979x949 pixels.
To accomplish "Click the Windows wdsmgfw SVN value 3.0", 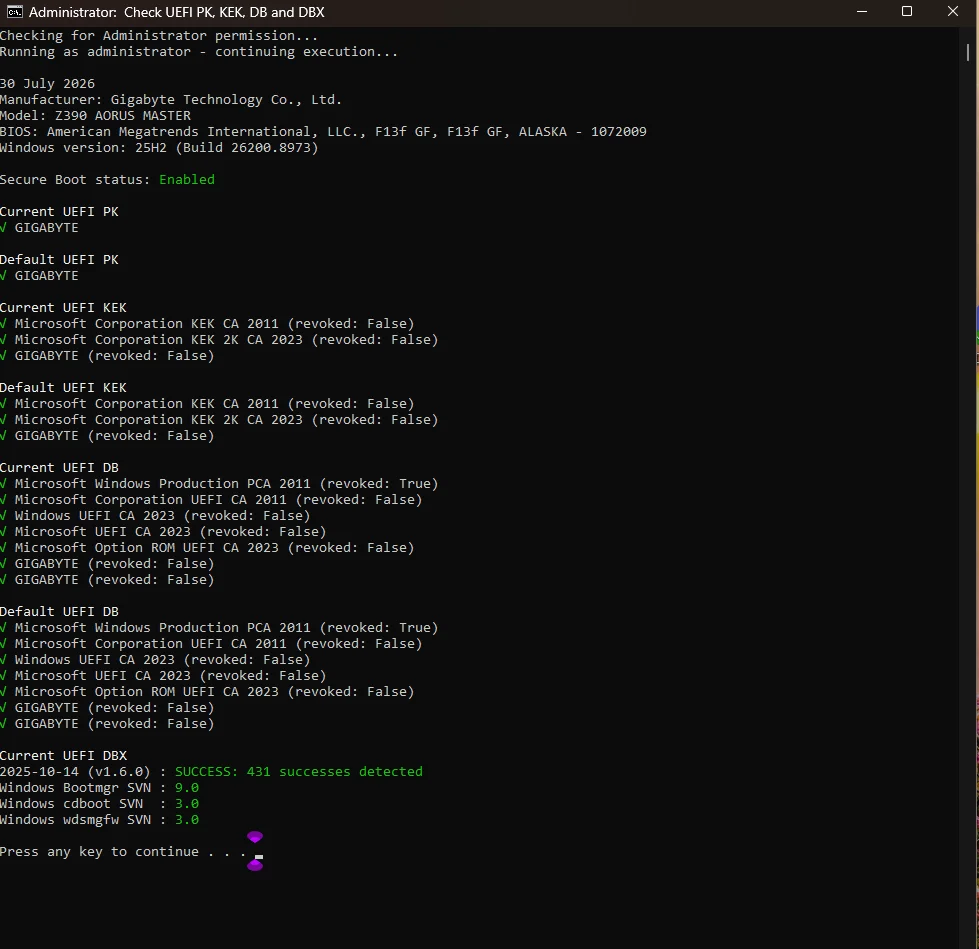I will point(187,820).
